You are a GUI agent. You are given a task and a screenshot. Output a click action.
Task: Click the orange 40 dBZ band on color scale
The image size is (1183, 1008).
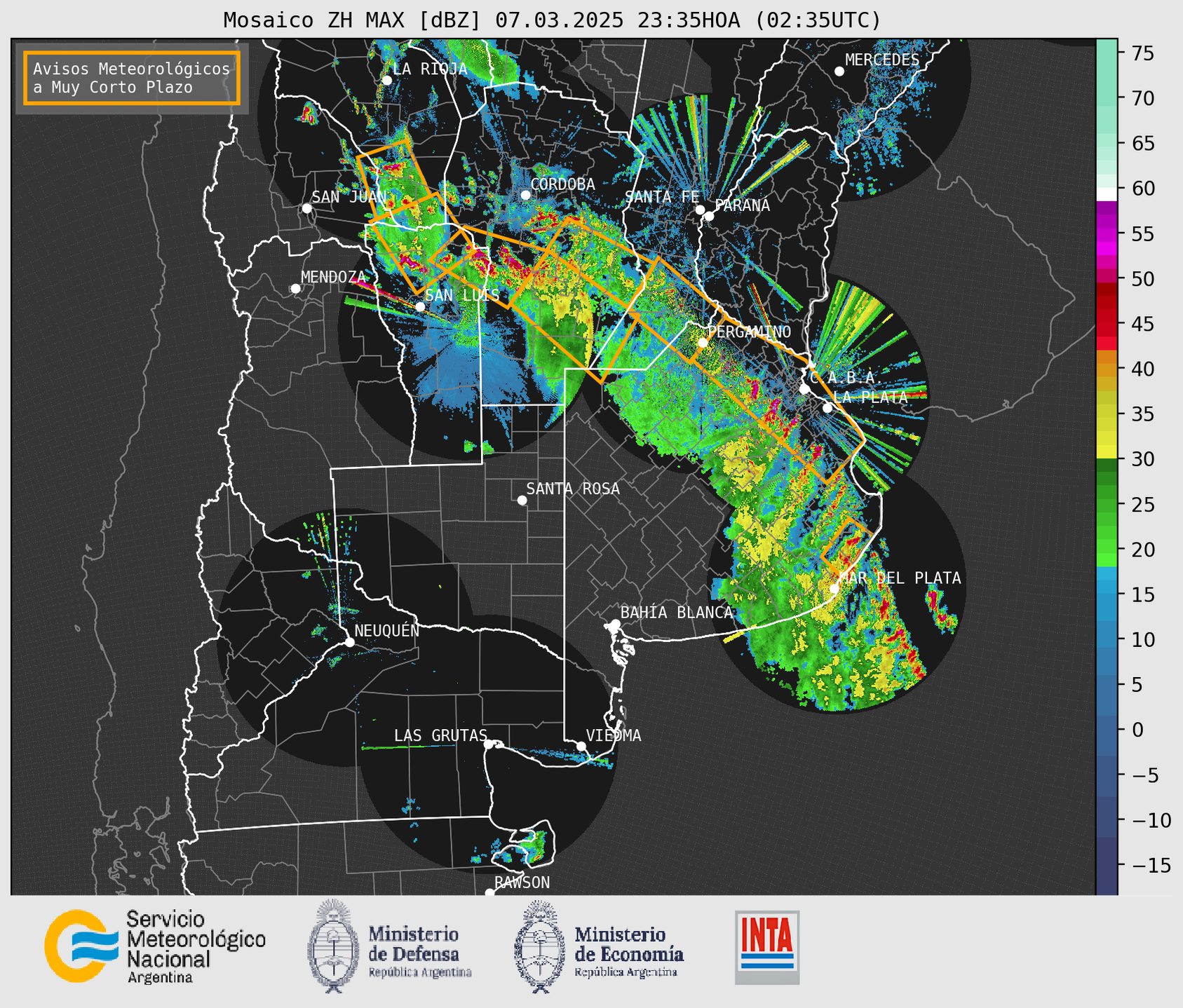tap(1107, 369)
